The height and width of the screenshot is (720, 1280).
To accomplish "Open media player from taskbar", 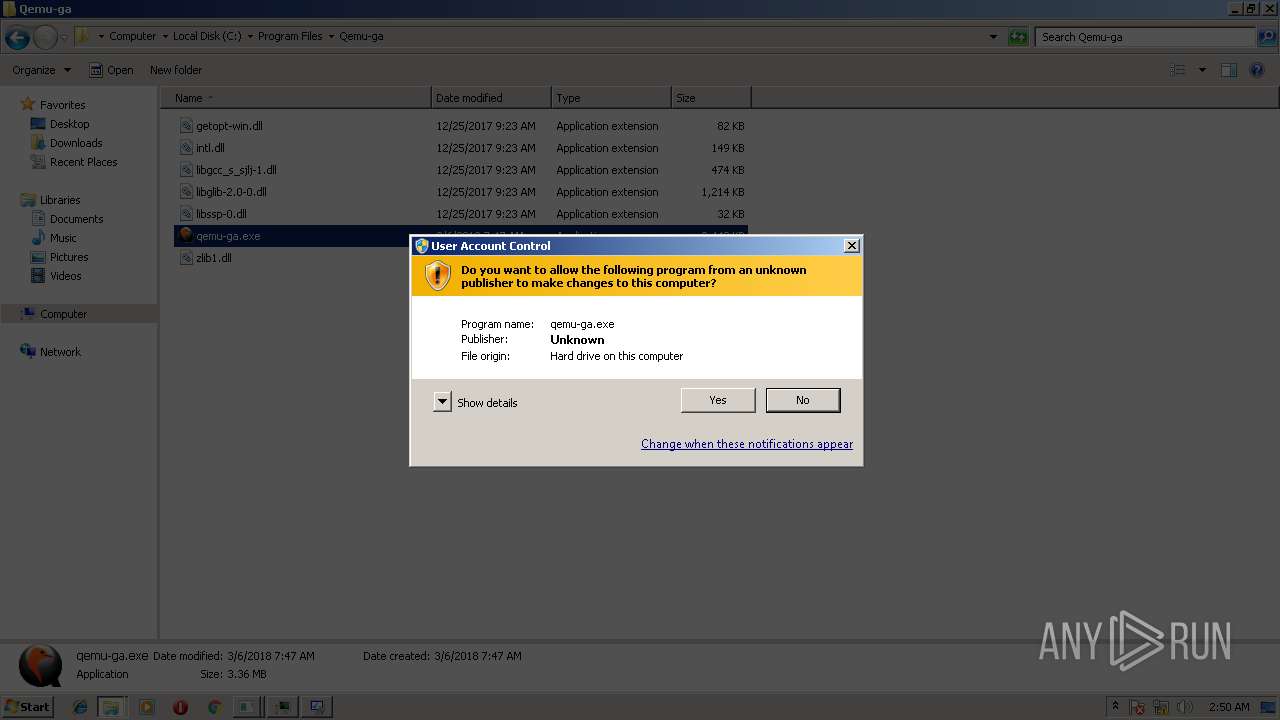I will point(146,707).
